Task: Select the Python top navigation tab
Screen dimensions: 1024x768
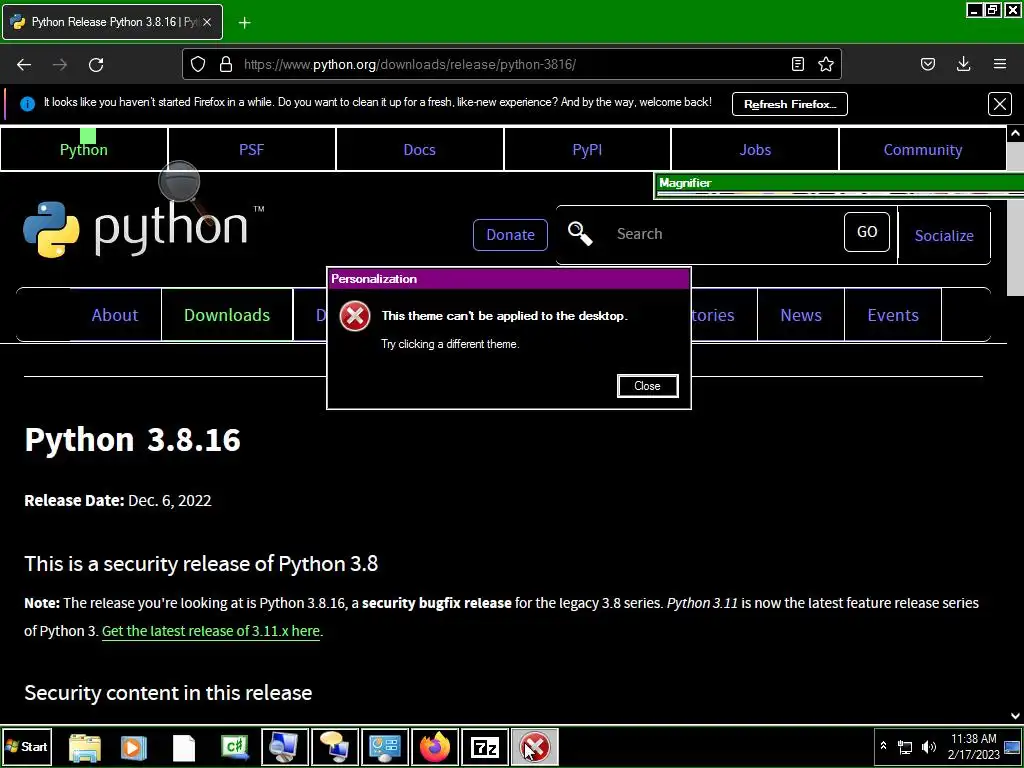Action: (84, 150)
